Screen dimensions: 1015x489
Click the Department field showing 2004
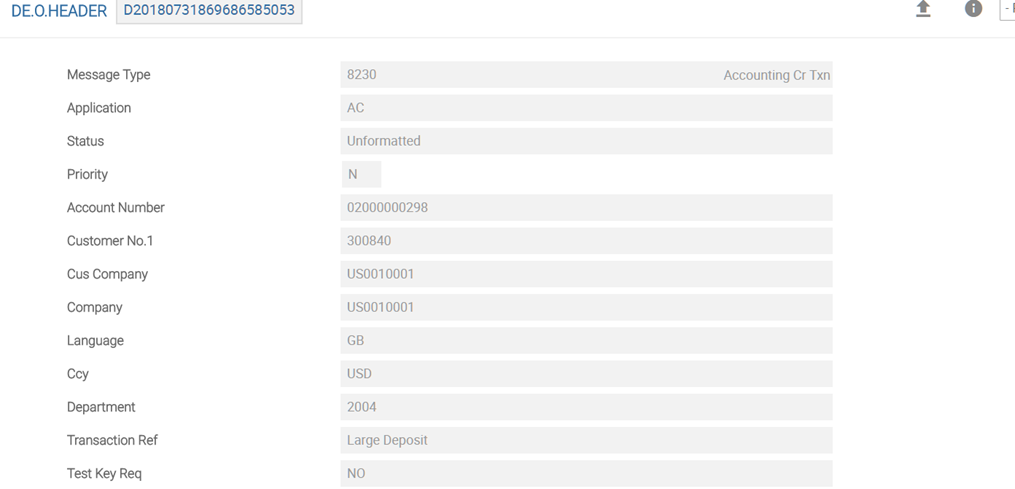pyautogui.click(x=586, y=407)
